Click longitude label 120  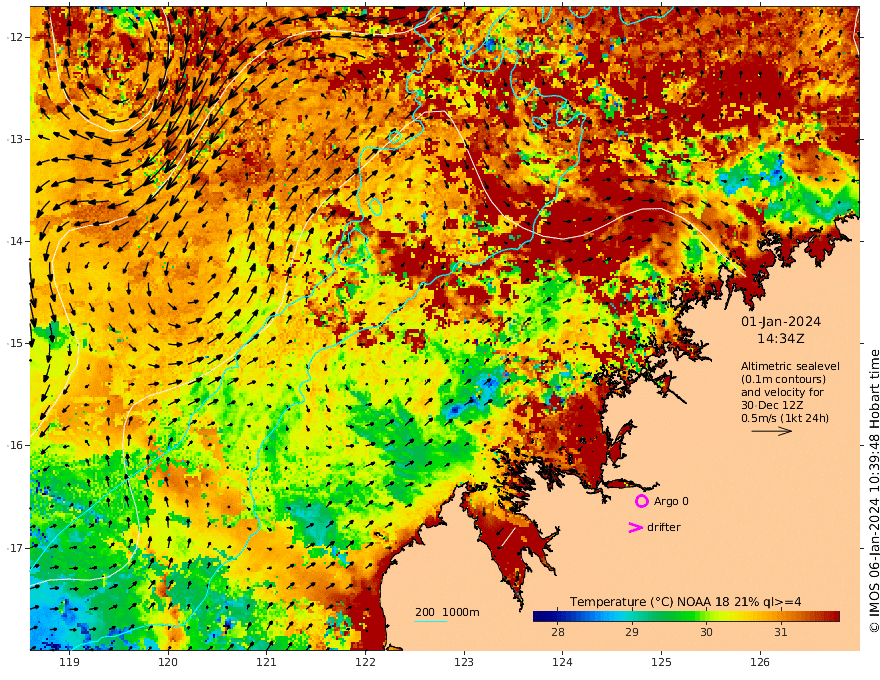(168, 663)
